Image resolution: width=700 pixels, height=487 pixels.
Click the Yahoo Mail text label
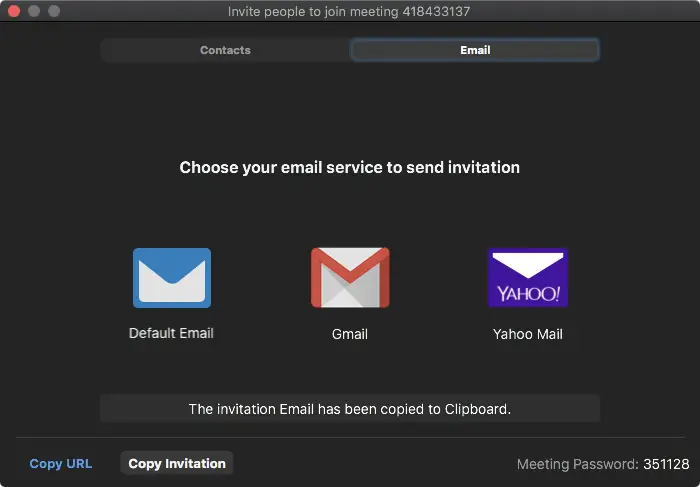click(528, 334)
